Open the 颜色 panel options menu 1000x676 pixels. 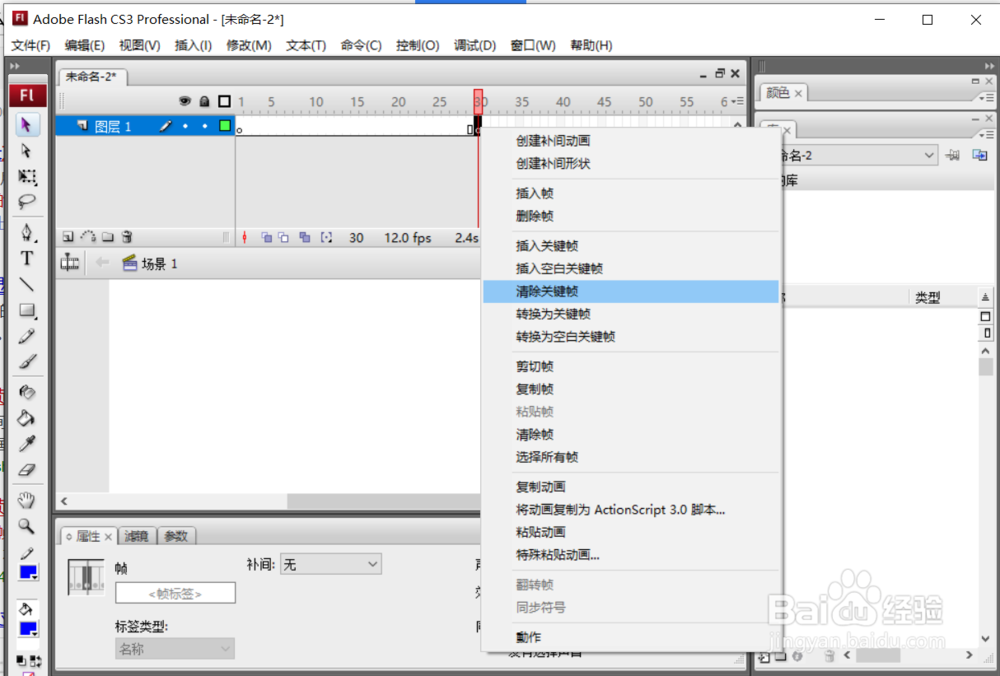pyautogui.click(x=987, y=98)
